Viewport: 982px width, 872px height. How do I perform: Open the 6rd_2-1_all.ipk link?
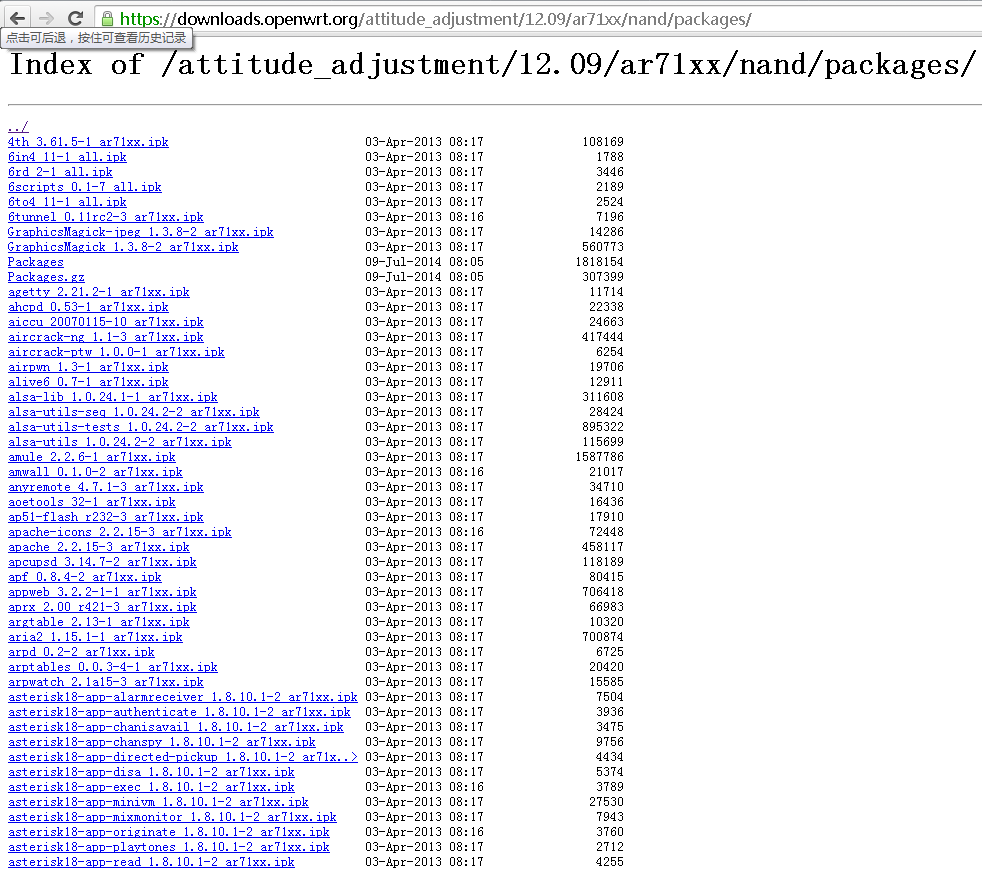click(60, 172)
